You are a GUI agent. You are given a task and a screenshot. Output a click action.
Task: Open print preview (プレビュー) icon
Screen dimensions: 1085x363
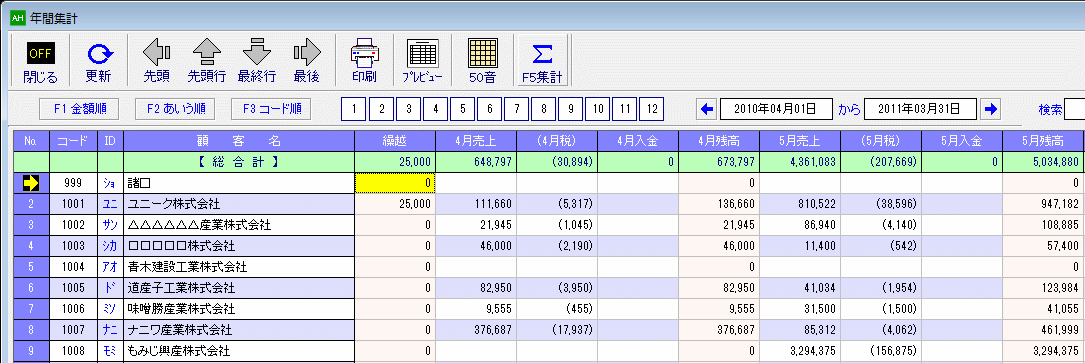(x=422, y=62)
